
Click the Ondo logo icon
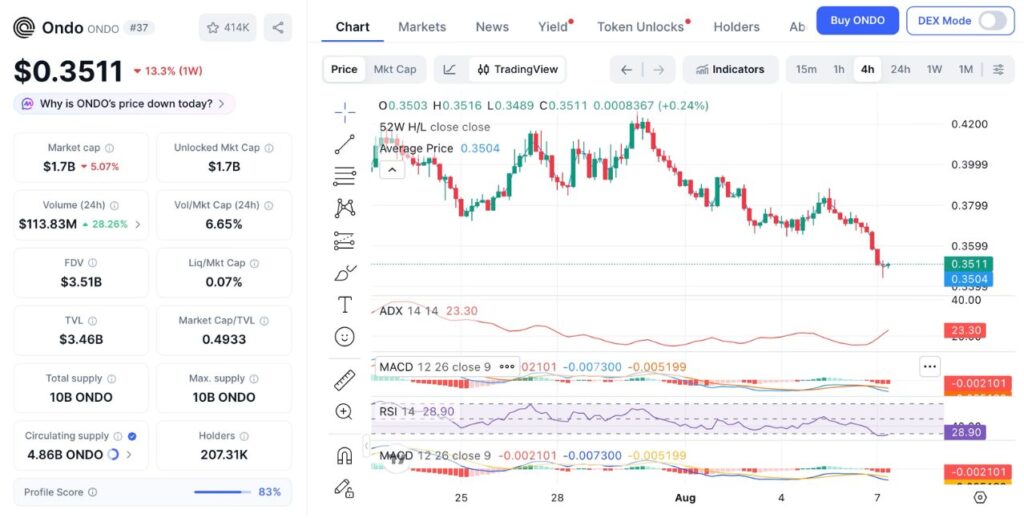click(x=24, y=27)
